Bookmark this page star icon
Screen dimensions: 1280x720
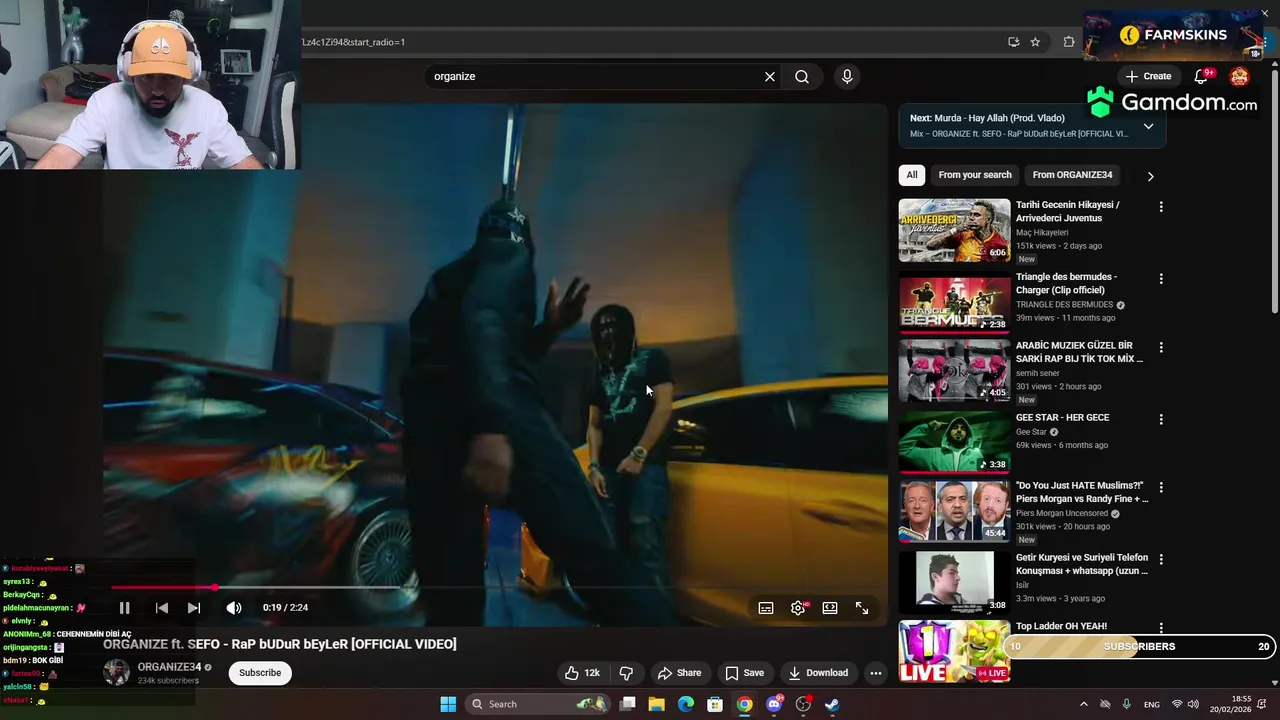click(x=1035, y=42)
